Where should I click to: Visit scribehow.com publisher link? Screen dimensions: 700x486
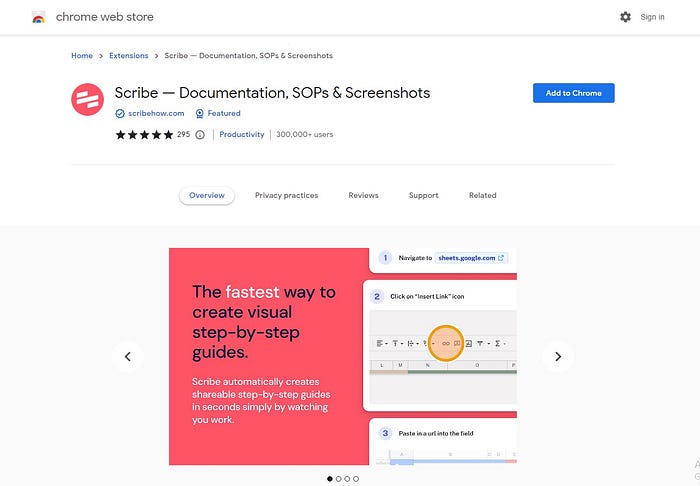tap(156, 113)
